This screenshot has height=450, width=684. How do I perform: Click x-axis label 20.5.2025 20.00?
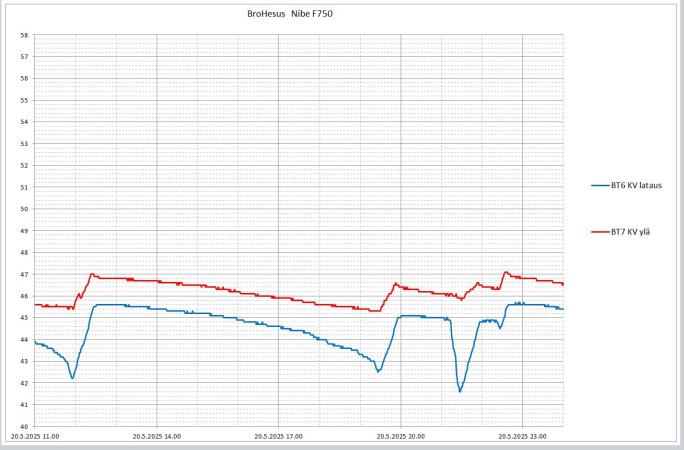tap(401, 436)
